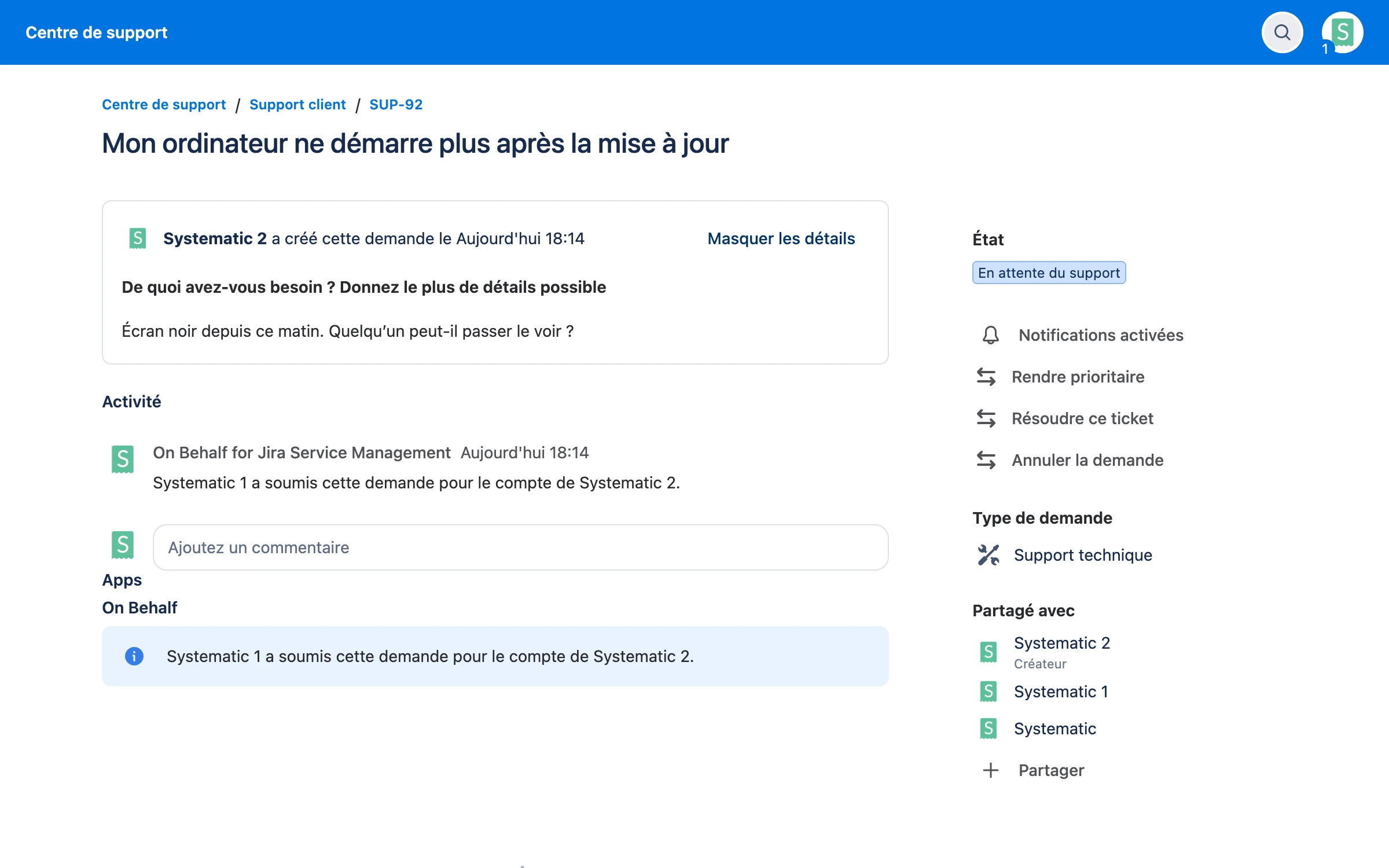Collapse details with Masquer les détails
Screen dimensions: 1389x868
pos(781,238)
